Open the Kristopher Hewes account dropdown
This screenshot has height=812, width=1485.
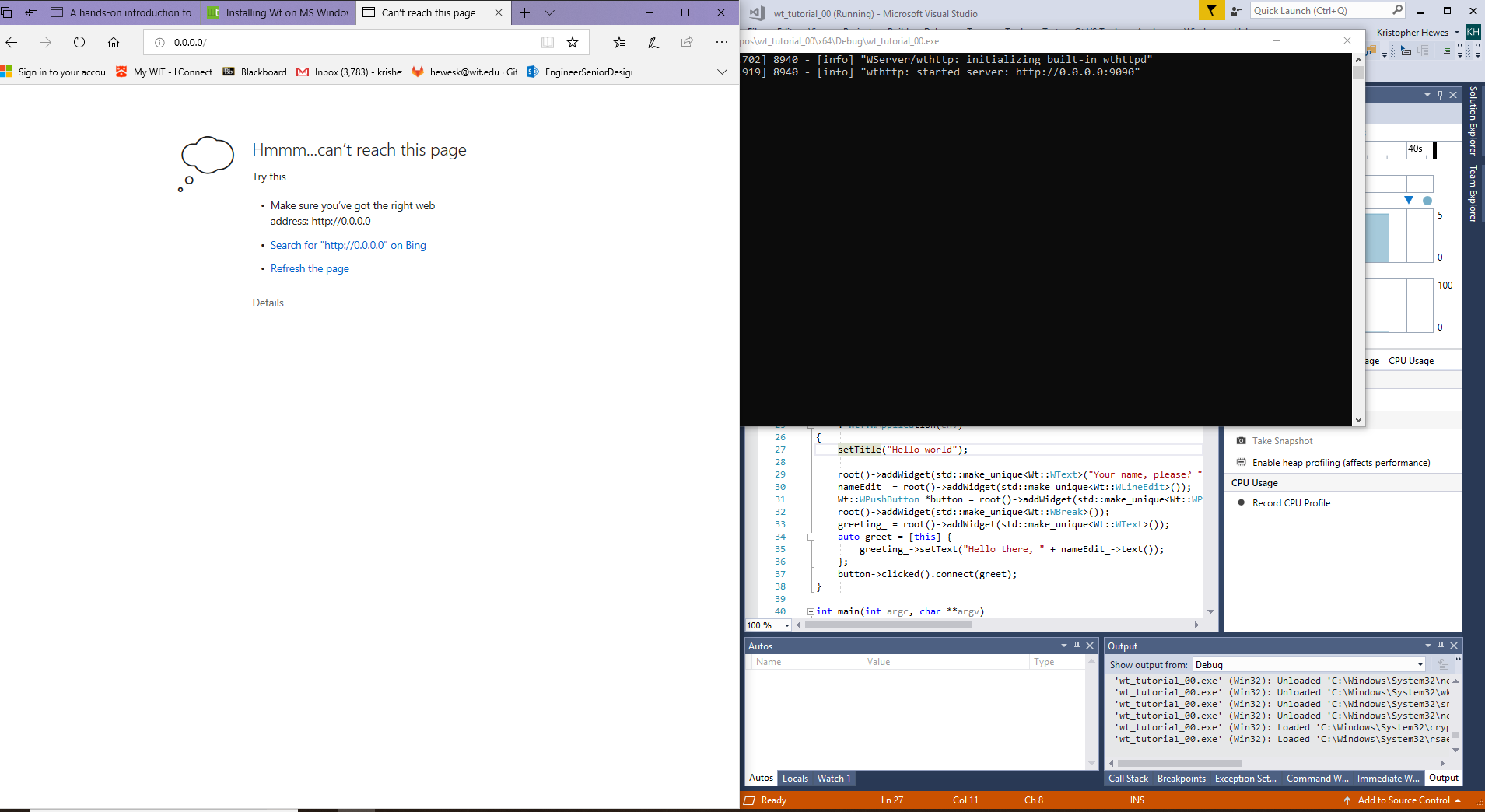1417,32
